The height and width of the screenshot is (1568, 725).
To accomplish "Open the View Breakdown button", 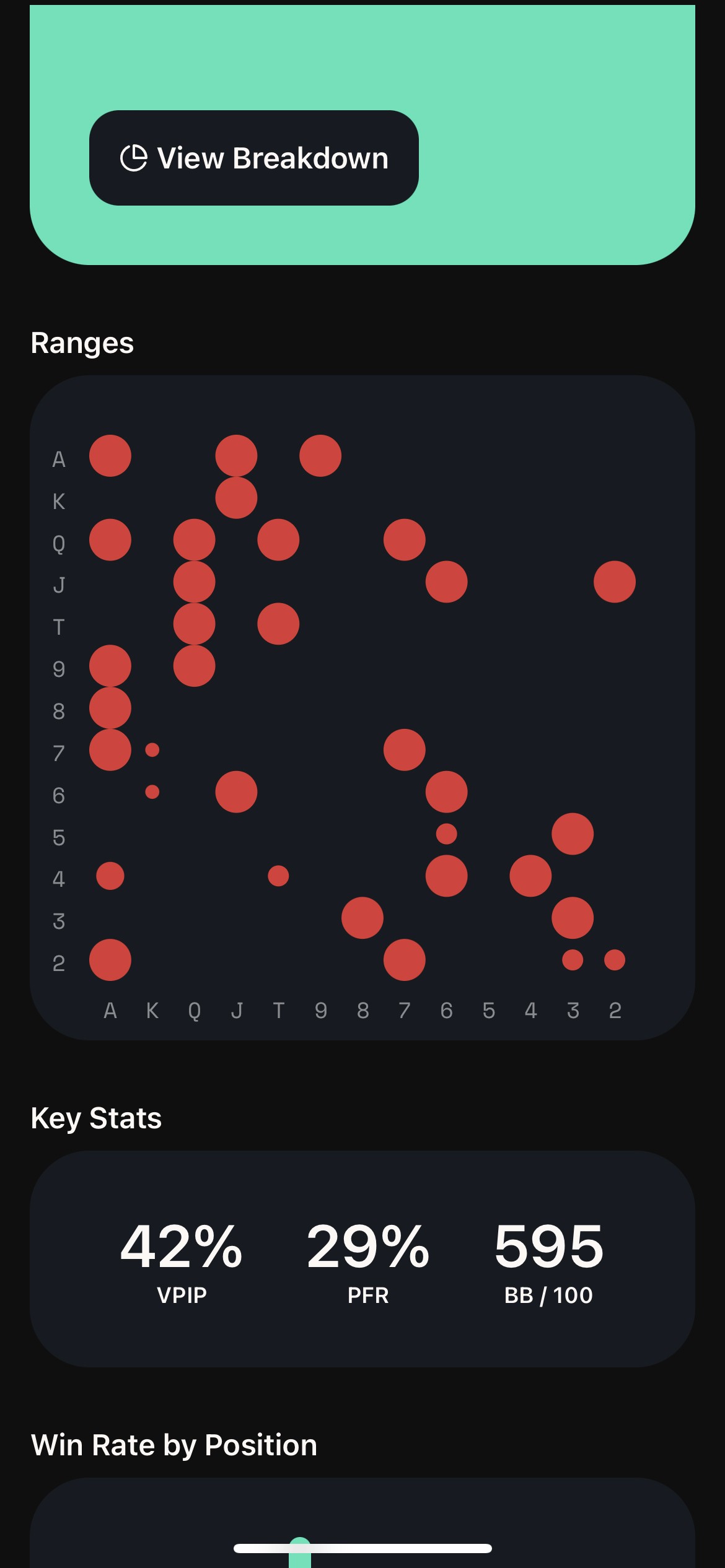I will [x=254, y=158].
